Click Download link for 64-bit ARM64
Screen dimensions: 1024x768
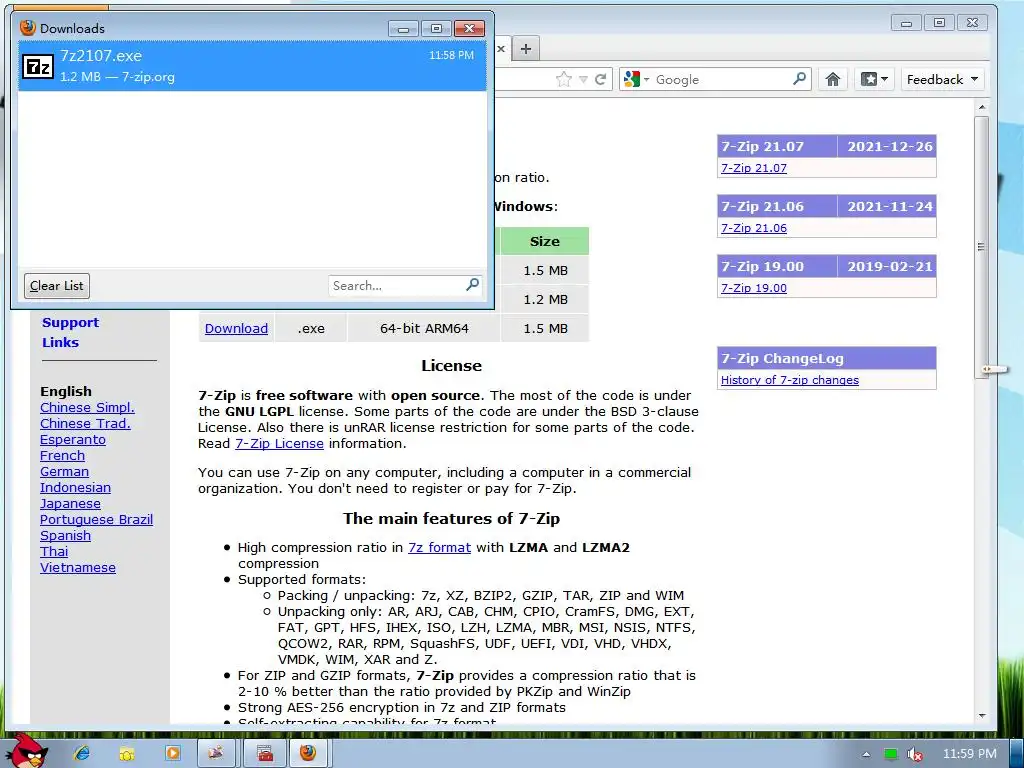point(236,328)
